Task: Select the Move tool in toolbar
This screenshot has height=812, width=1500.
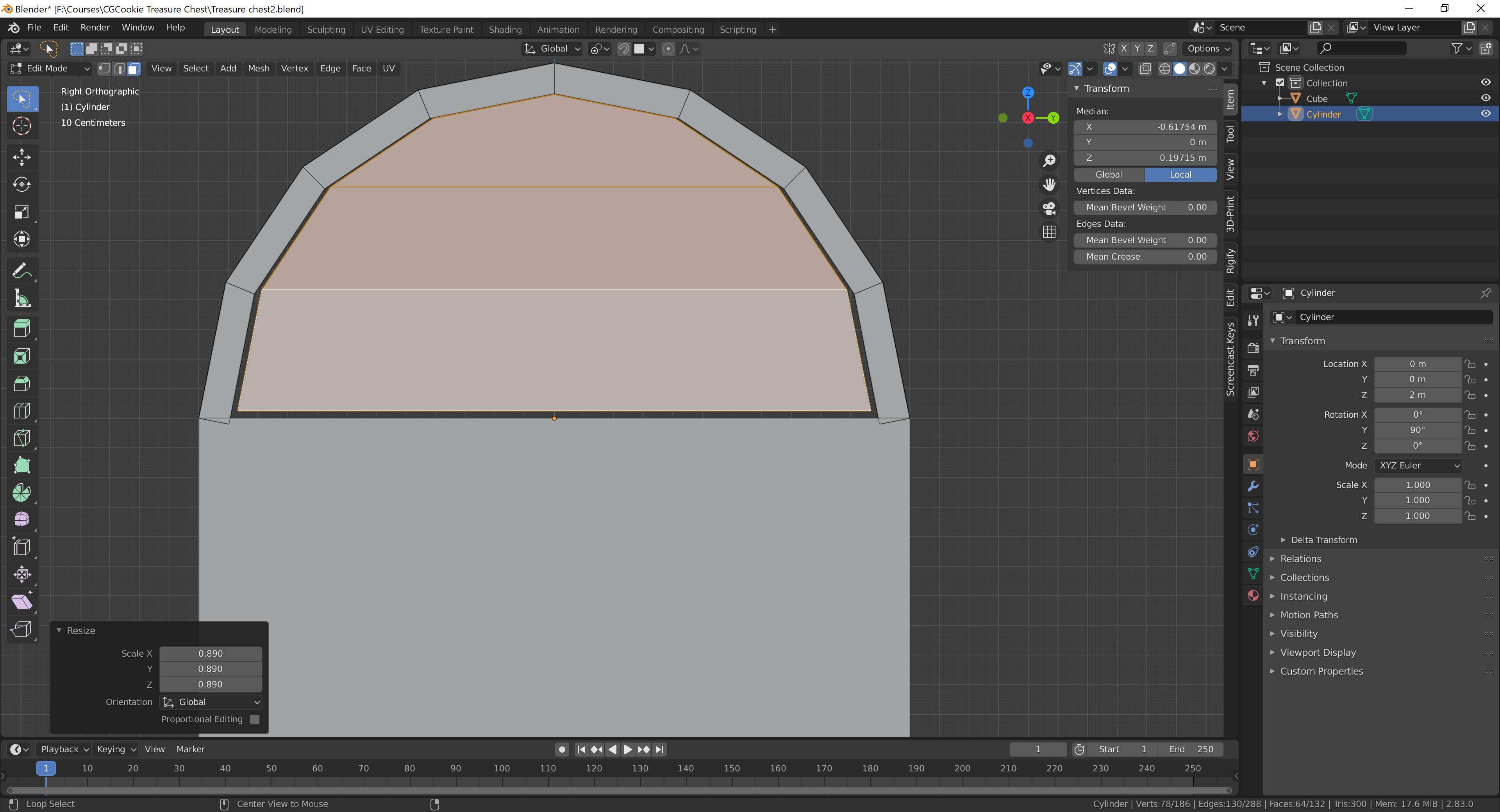Action: click(x=21, y=157)
